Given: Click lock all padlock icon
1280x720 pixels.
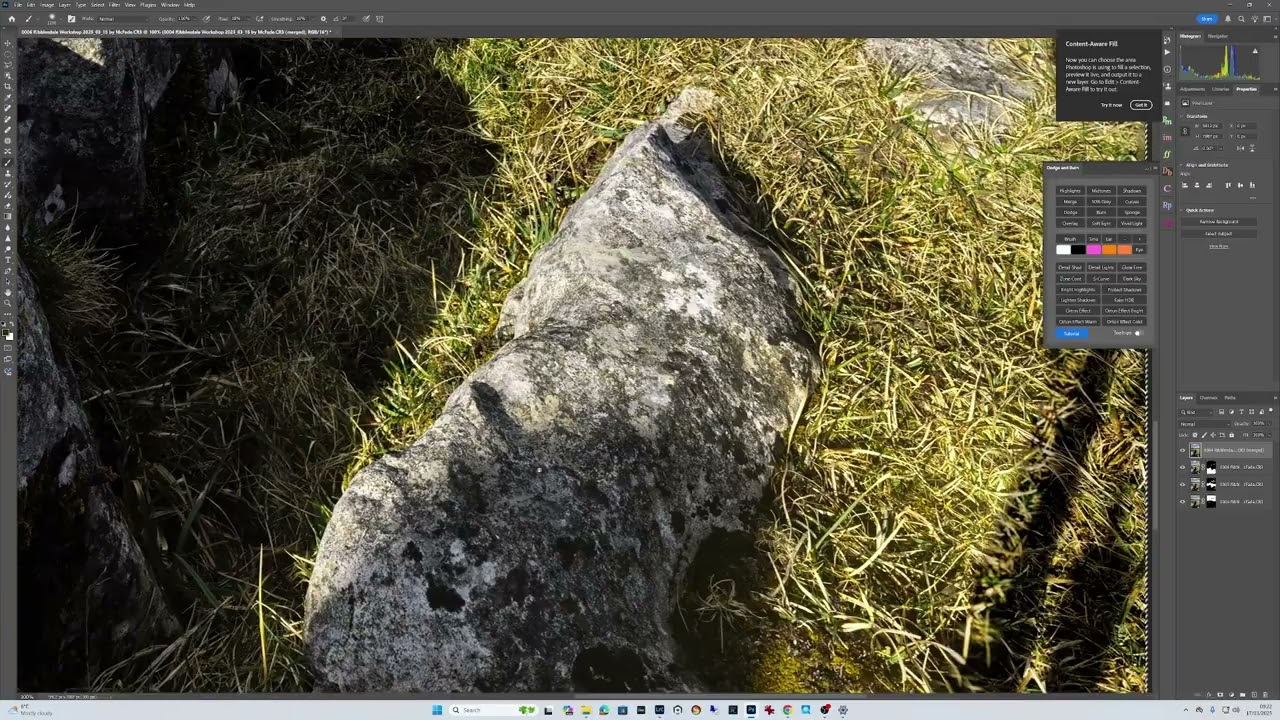Looking at the screenshot, I should (1232, 435).
